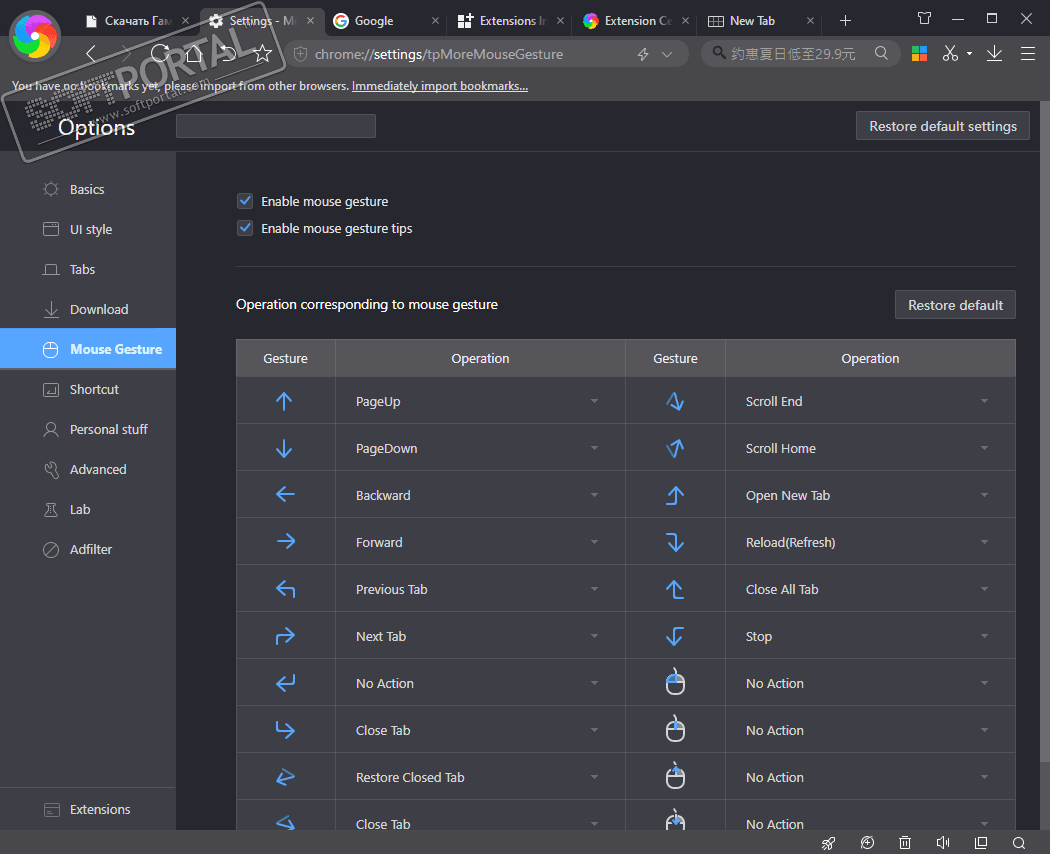The height and width of the screenshot is (854, 1050).
Task: Expand the Reload(Refresh) dropdown
Action: [870, 542]
